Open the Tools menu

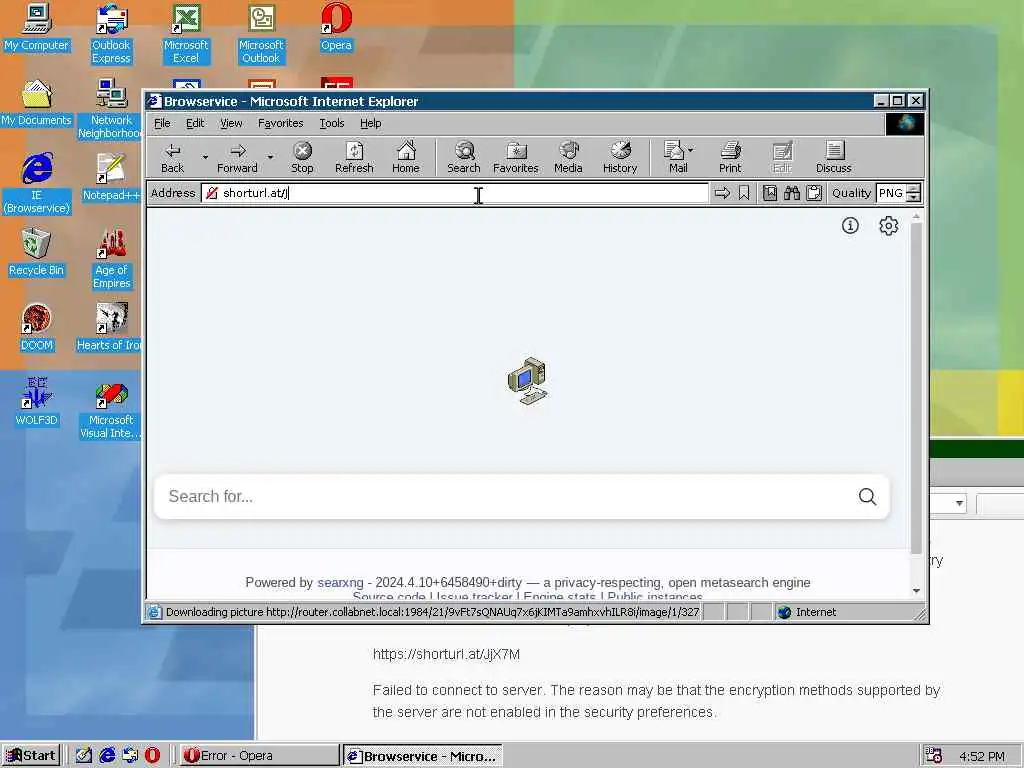tap(331, 123)
